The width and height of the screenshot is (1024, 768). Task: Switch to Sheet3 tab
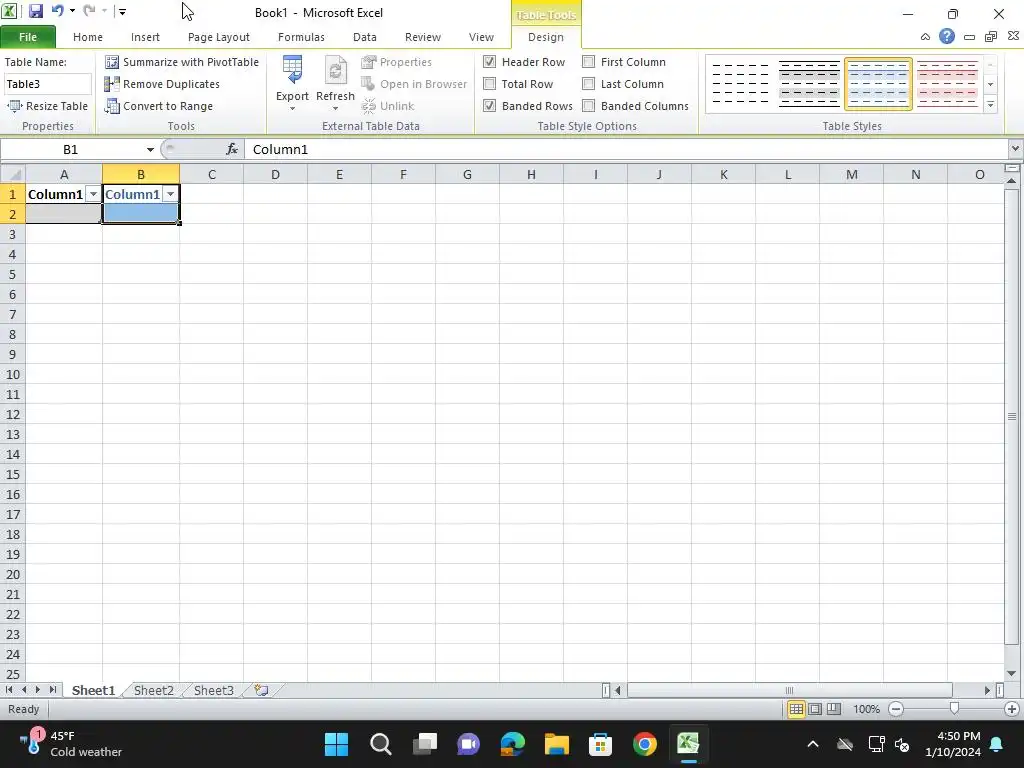pyautogui.click(x=214, y=690)
